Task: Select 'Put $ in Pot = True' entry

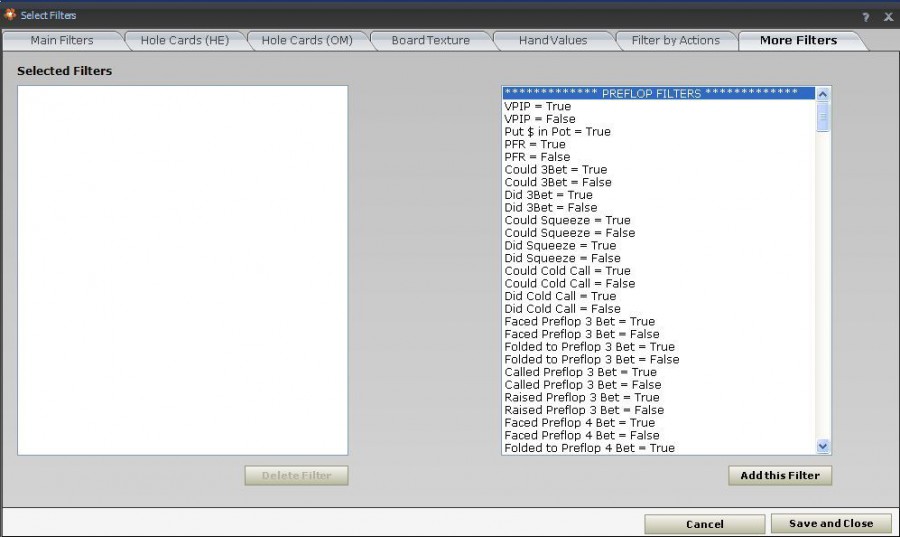Action: pyautogui.click(x=557, y=131)
